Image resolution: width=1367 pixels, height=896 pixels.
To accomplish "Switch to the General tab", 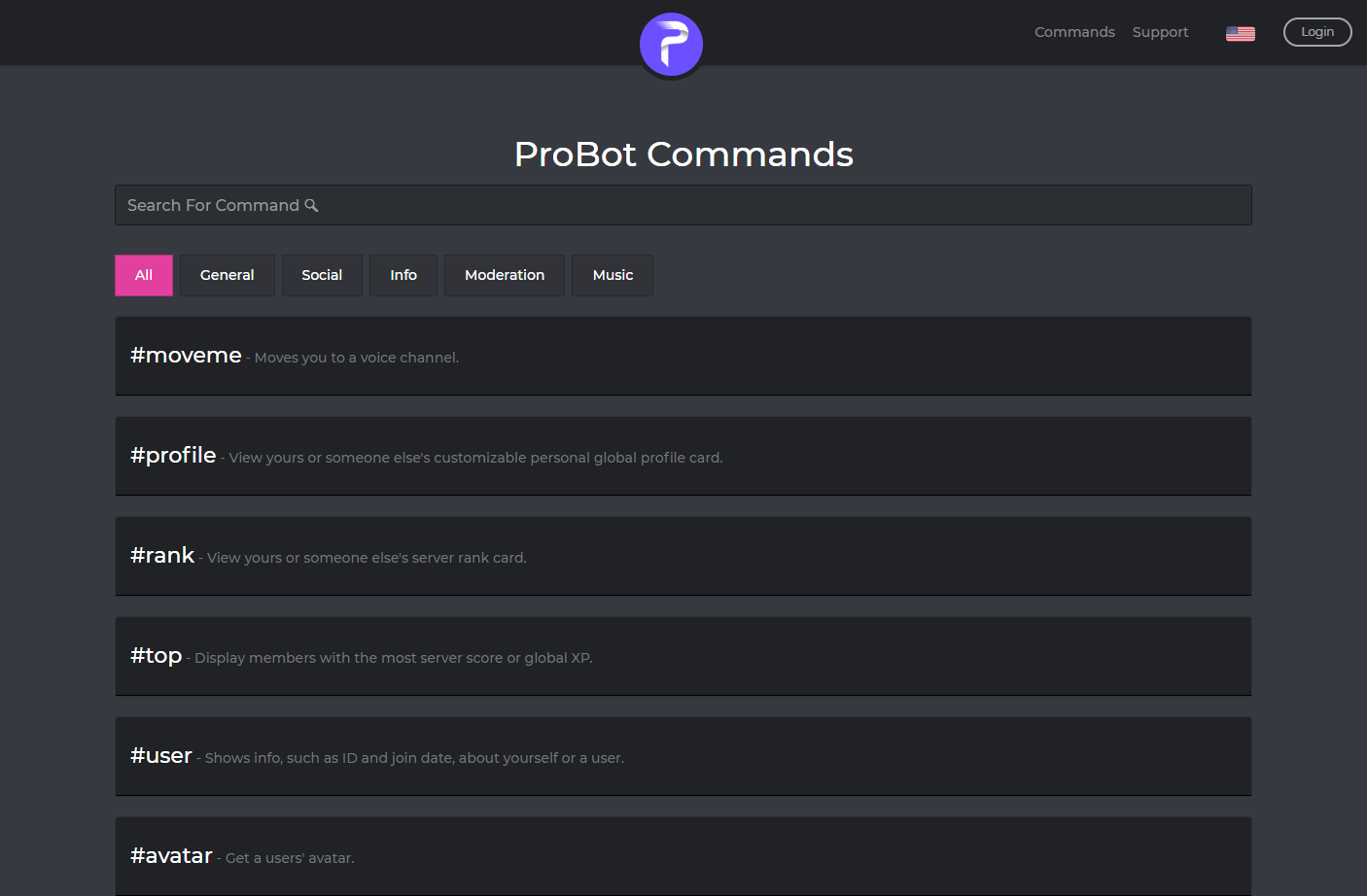I will tap(228, 275).
